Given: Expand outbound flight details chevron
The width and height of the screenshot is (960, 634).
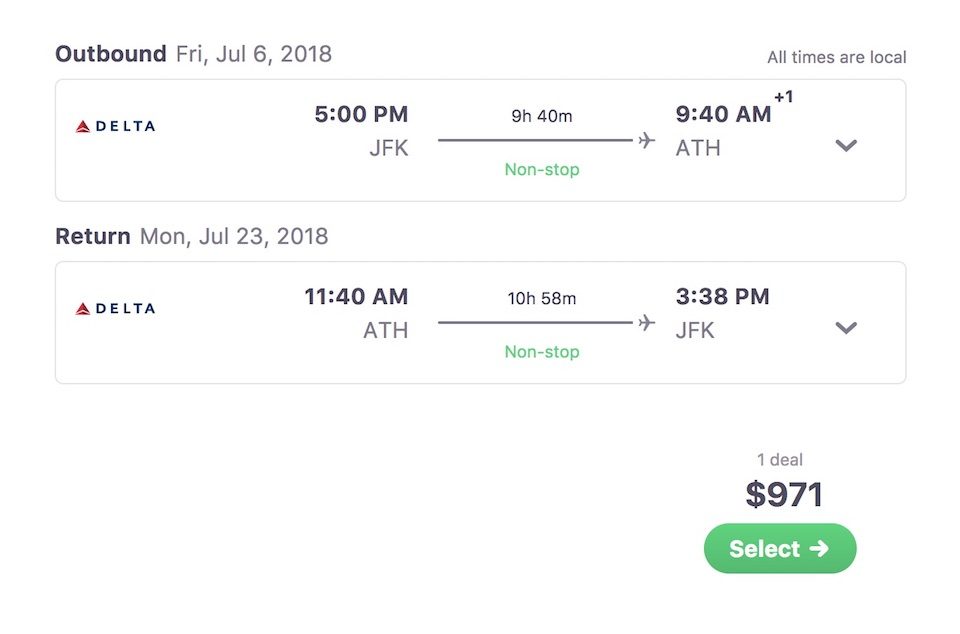Looking at the screenshot, I should click(846, 146).
